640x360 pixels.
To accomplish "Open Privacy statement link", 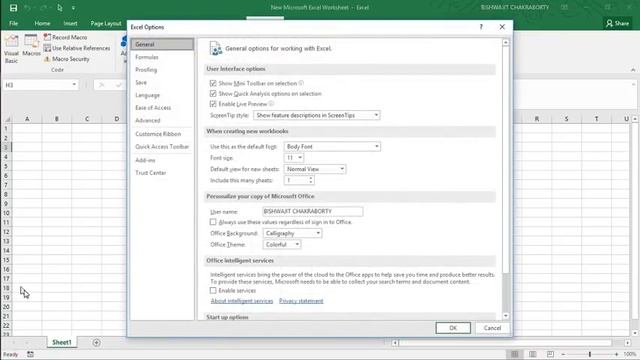I will click(301, 301).
